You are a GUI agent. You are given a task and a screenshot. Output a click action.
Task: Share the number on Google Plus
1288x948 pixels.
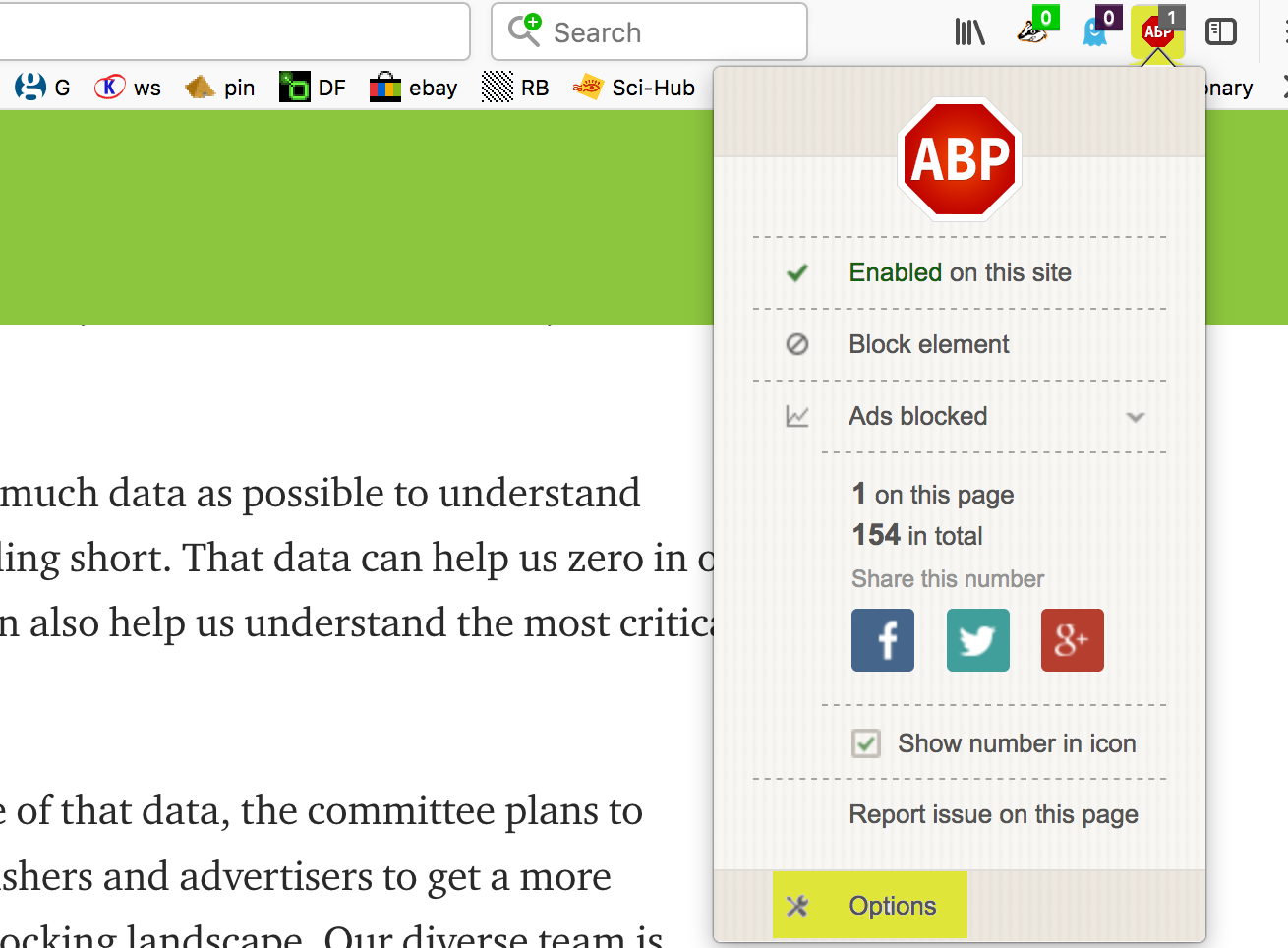[1072, 640]
